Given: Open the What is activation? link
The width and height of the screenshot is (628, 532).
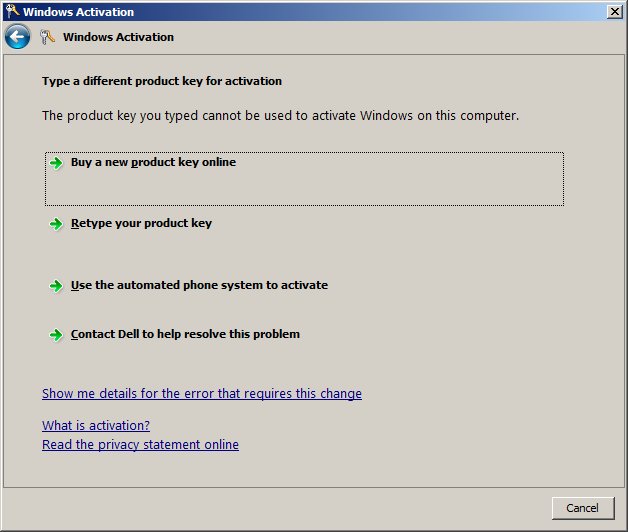Looking at the screenshot, I should (x=96, y=426).
